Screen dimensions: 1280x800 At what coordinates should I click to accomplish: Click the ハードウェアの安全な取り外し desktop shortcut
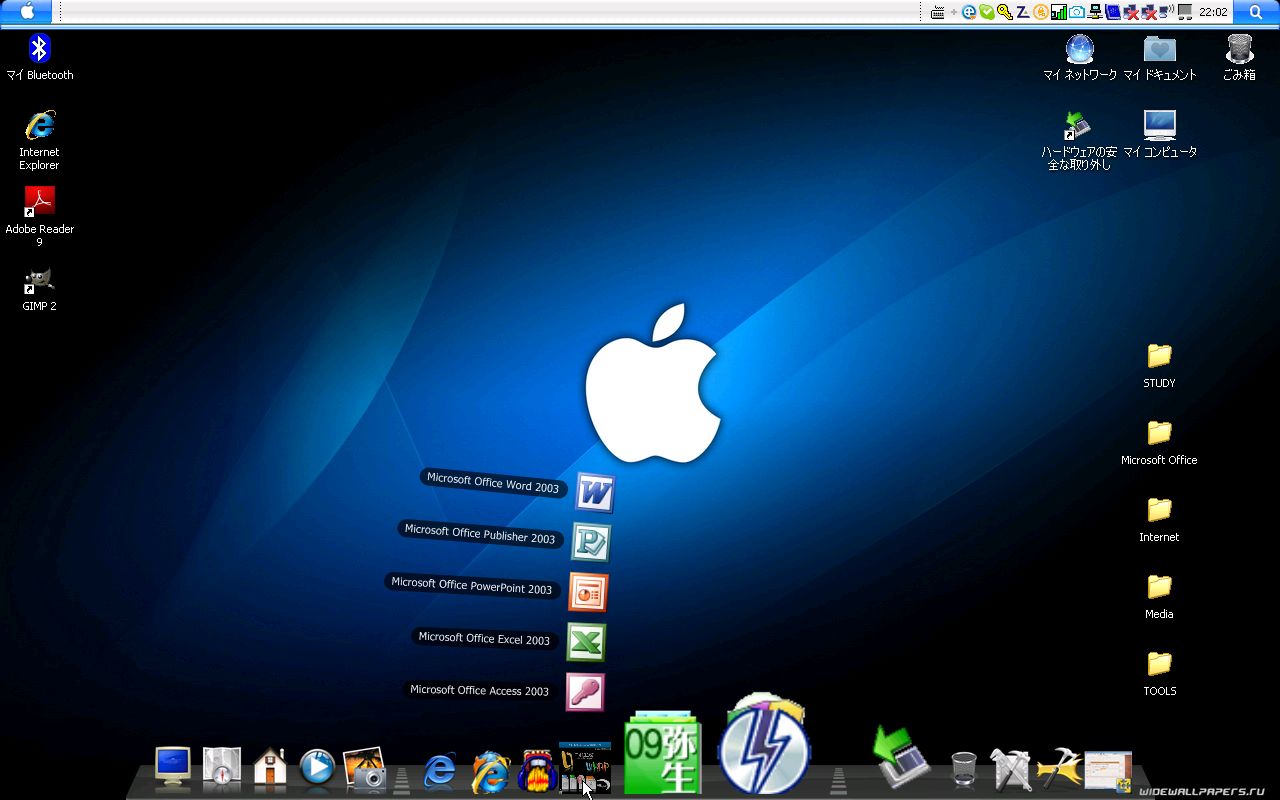[x=1079, y=141]
